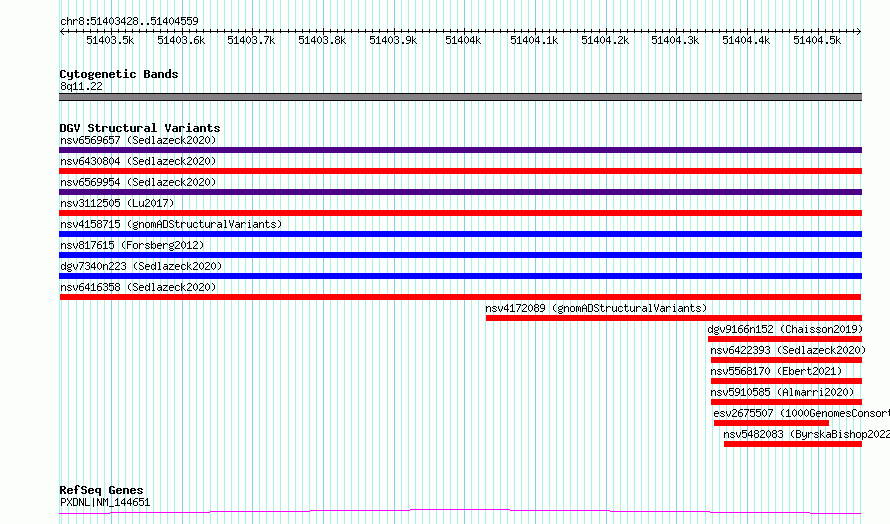890x524 pixels.
Task: Click the 51404.2k ruler tick label
Action: click(x=605, y=40)
